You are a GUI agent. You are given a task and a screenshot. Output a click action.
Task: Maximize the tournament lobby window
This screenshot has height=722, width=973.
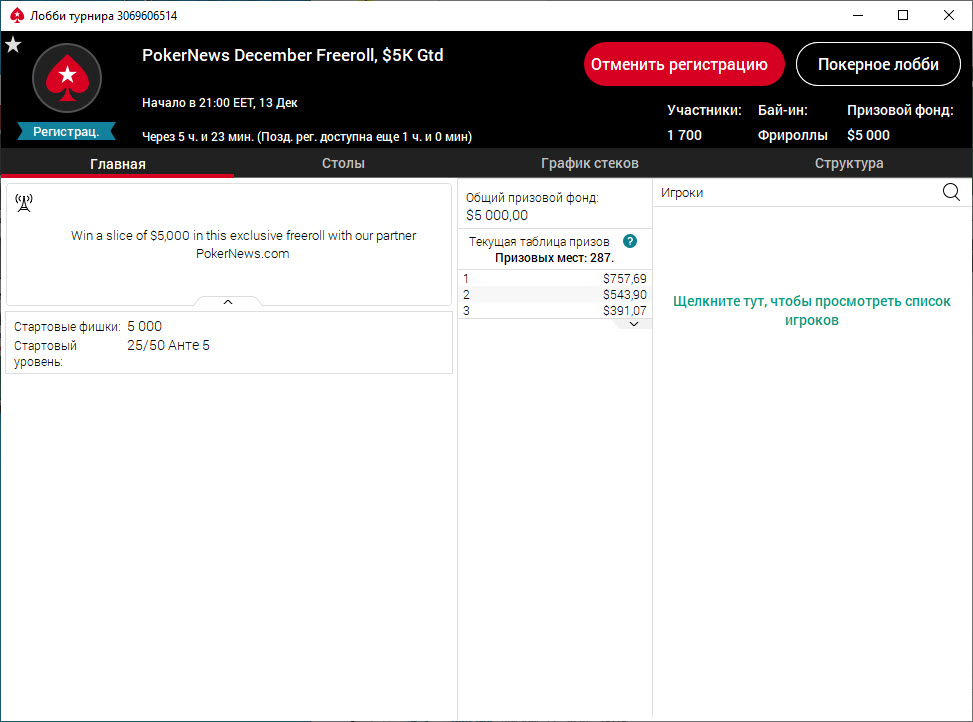[904, 16]
